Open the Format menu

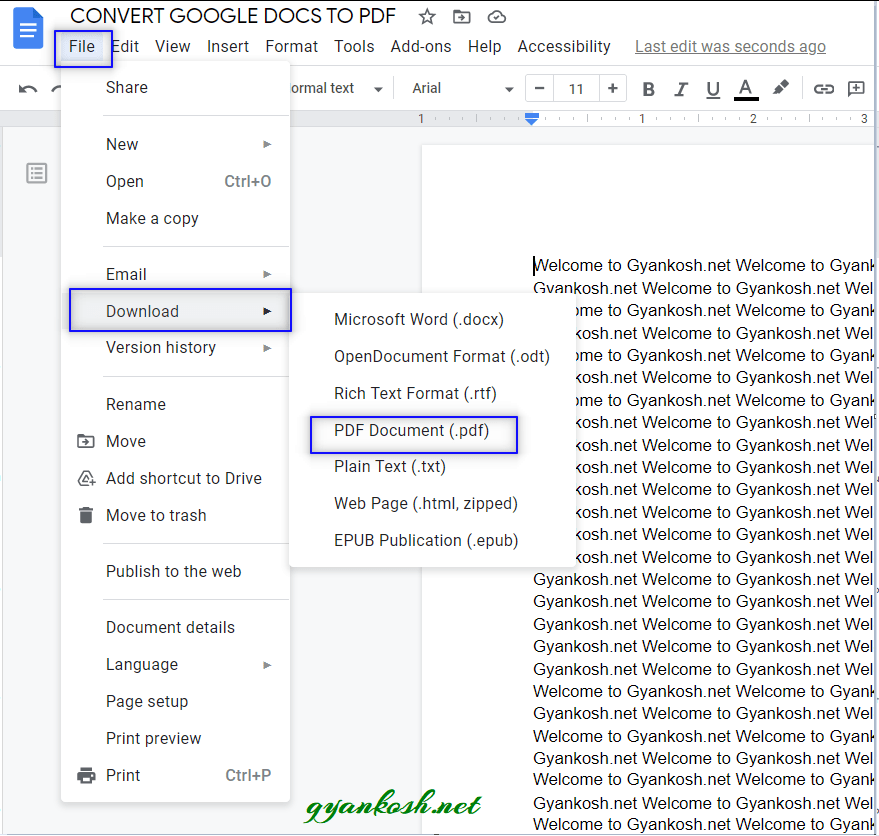point(292,47)
